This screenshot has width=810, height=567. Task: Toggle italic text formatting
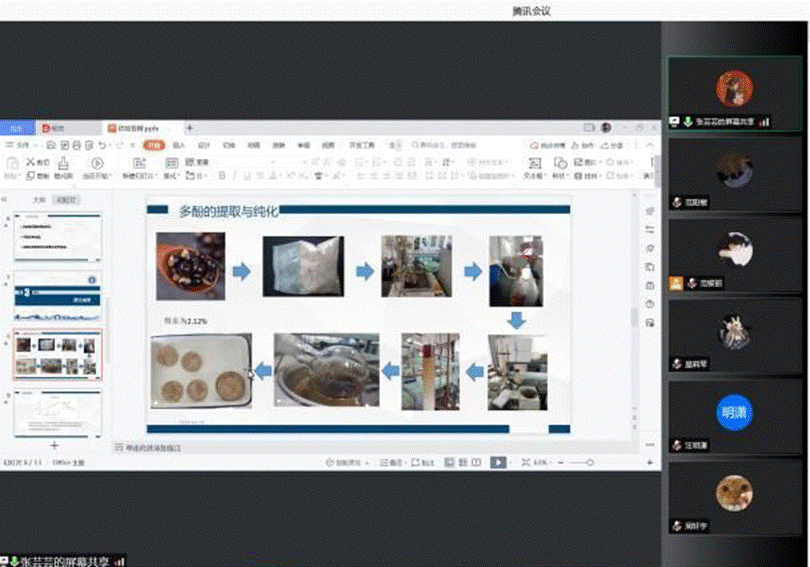[x=234, y=176]
